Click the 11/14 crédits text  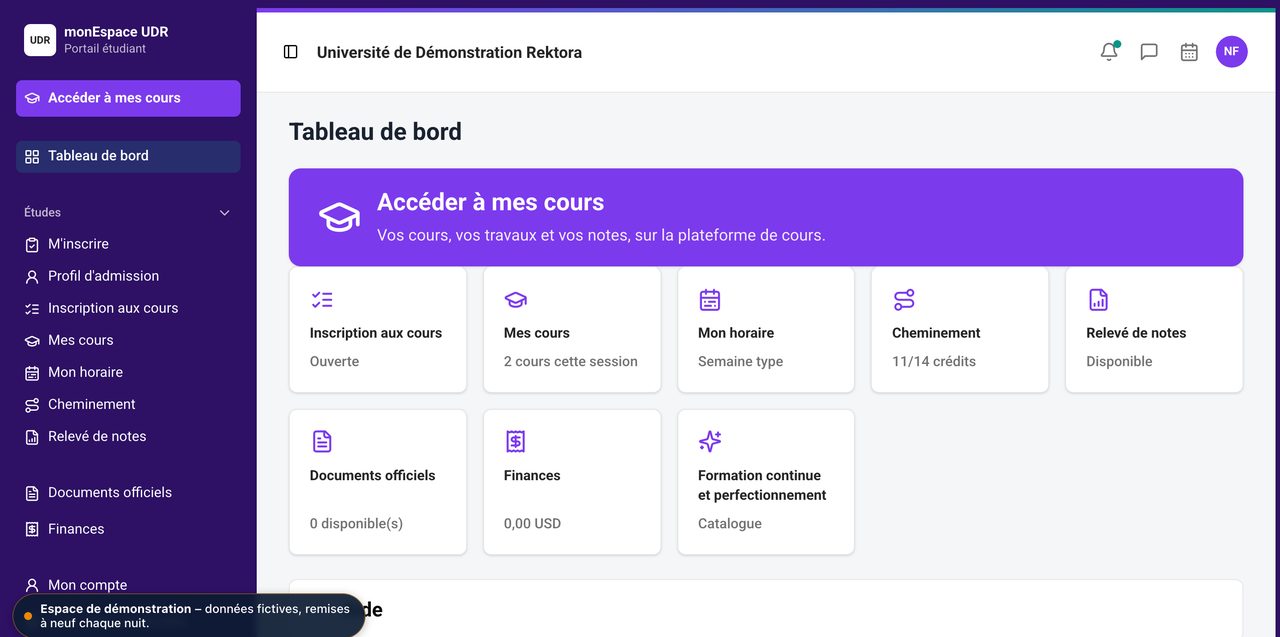click(934, 361)
